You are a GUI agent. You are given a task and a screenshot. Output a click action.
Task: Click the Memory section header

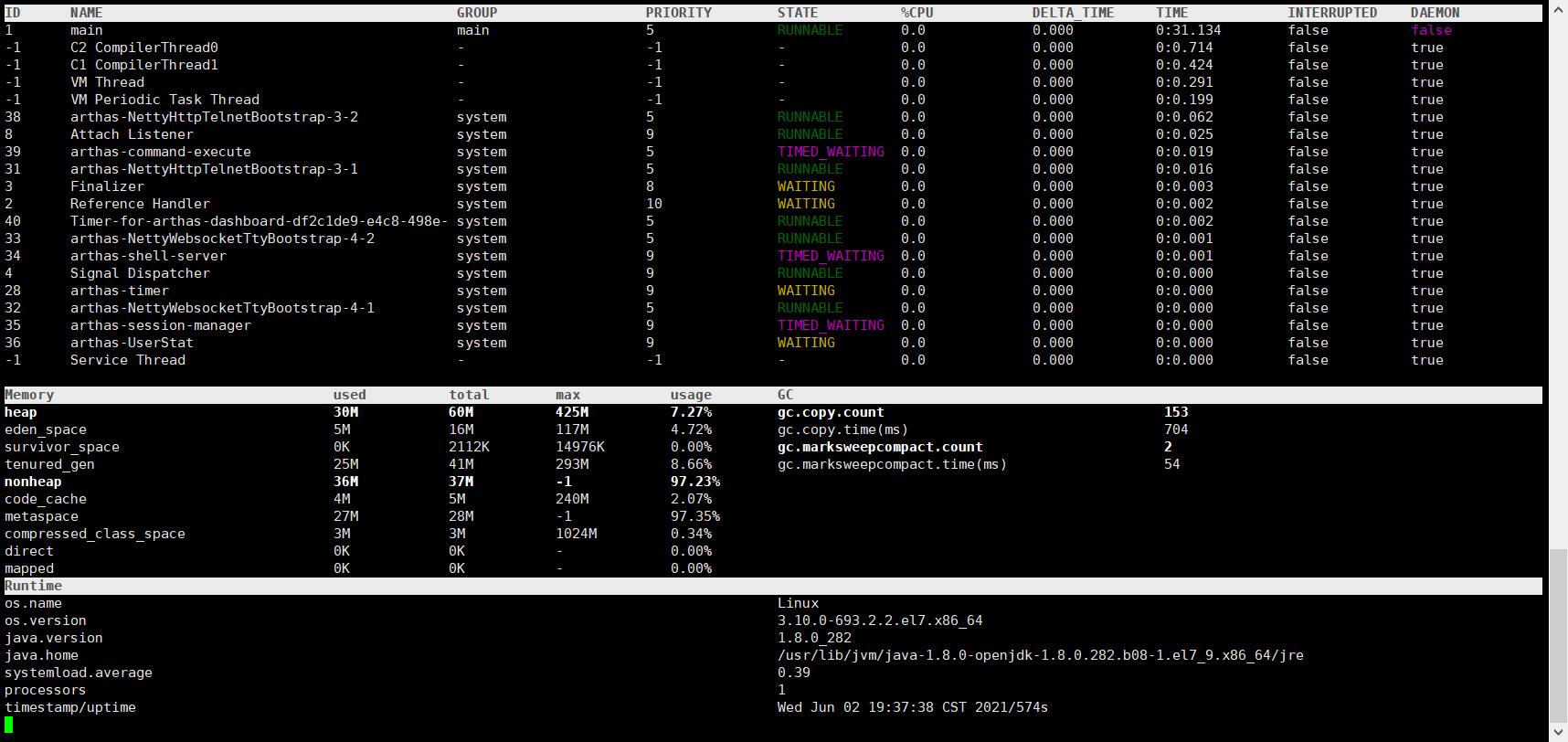[x=29, y=395]
